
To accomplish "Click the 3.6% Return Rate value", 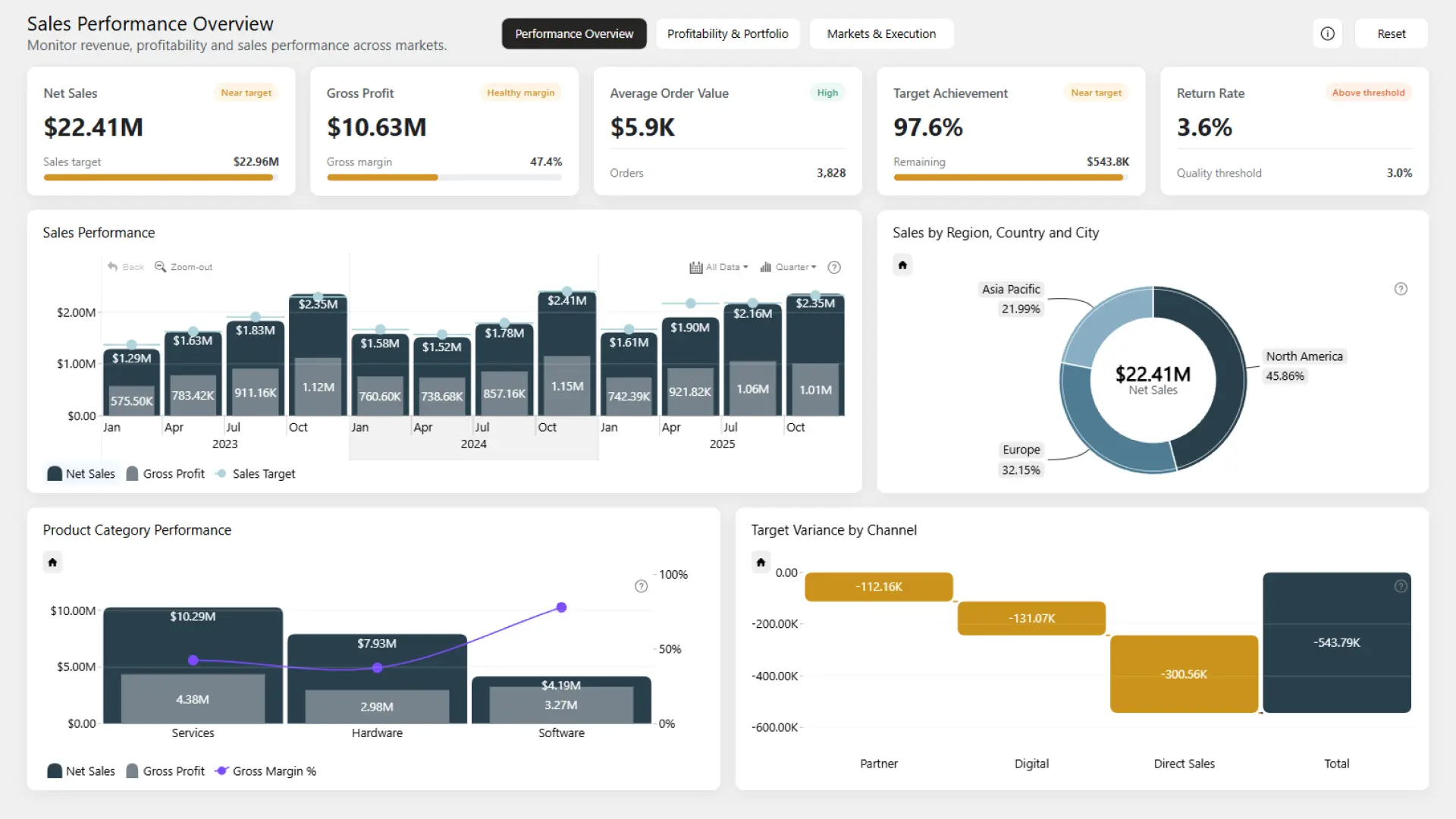I will click(1204, 127).
